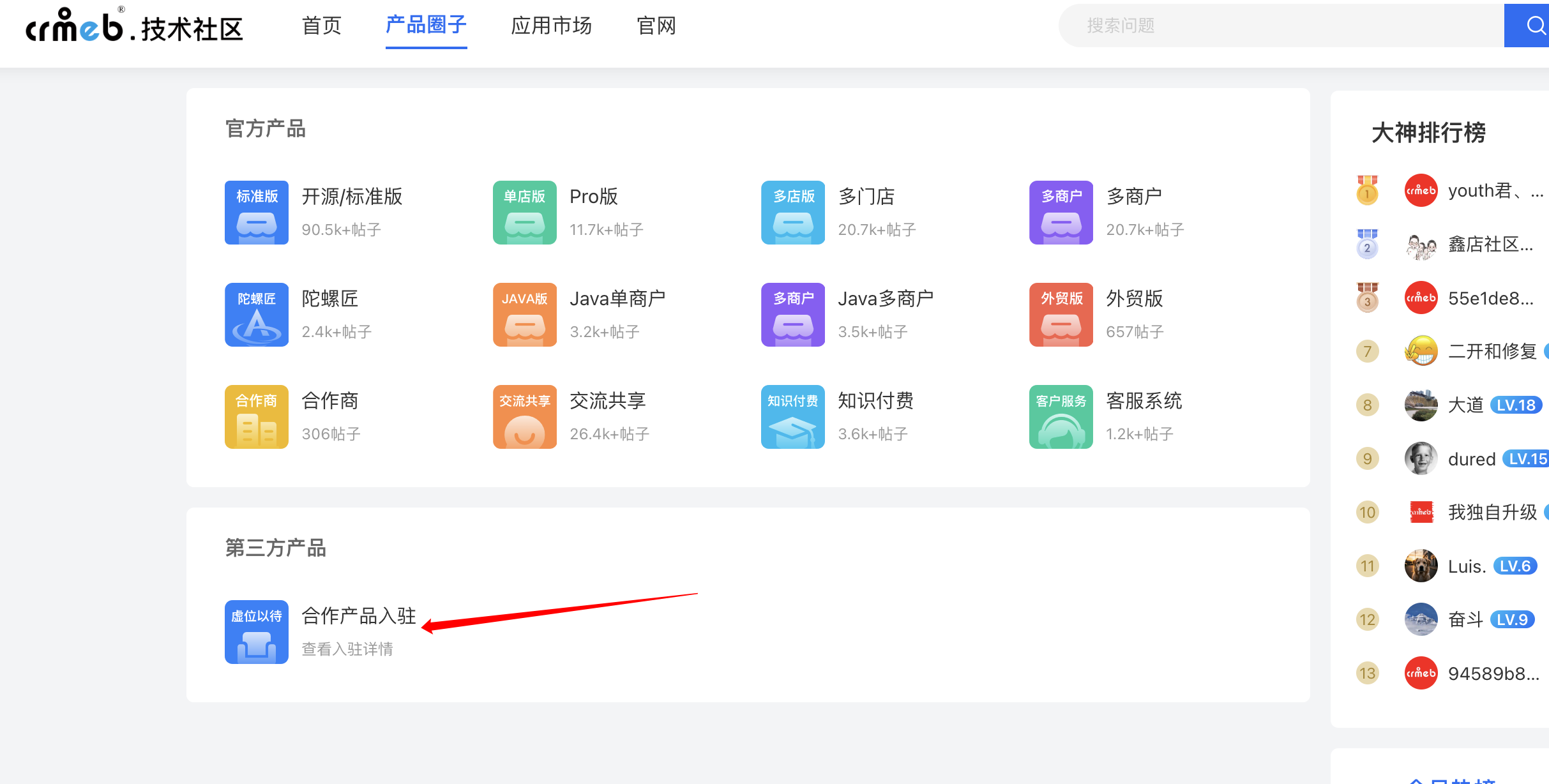
Task: Open the 多商户 circle title
Action: tap(1135, 197)
